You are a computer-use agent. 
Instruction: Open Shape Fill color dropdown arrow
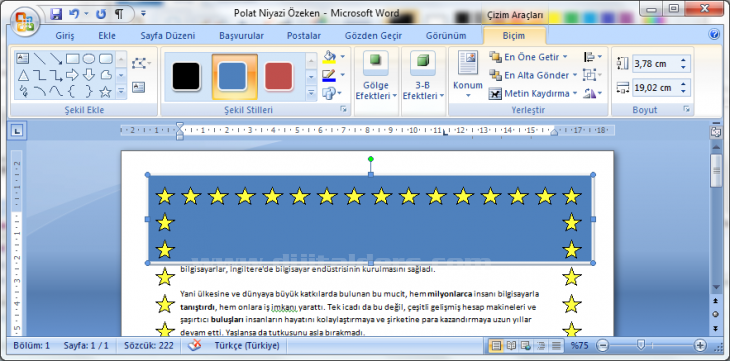[x=343, y=57]
